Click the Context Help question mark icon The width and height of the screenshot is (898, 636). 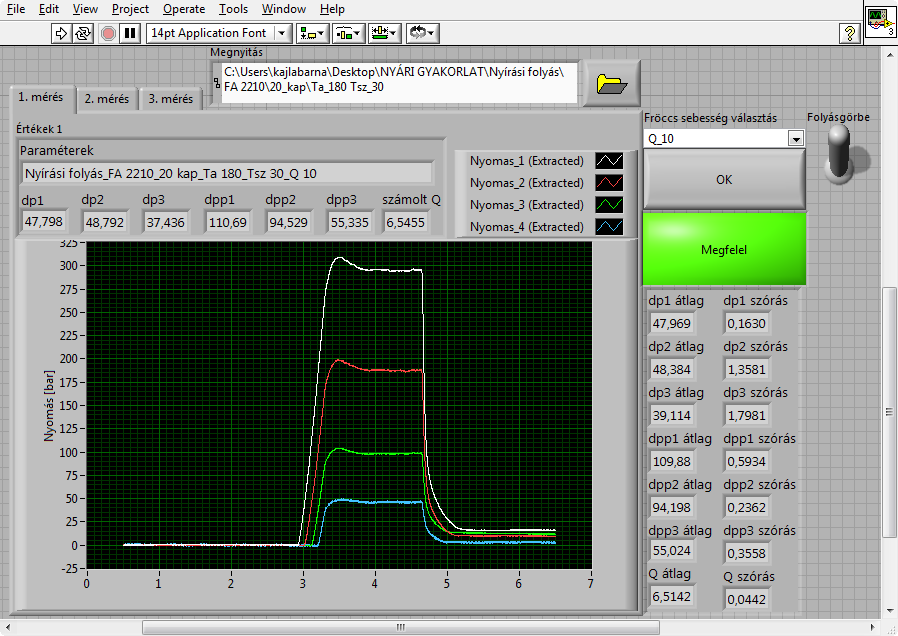(850, 33)
